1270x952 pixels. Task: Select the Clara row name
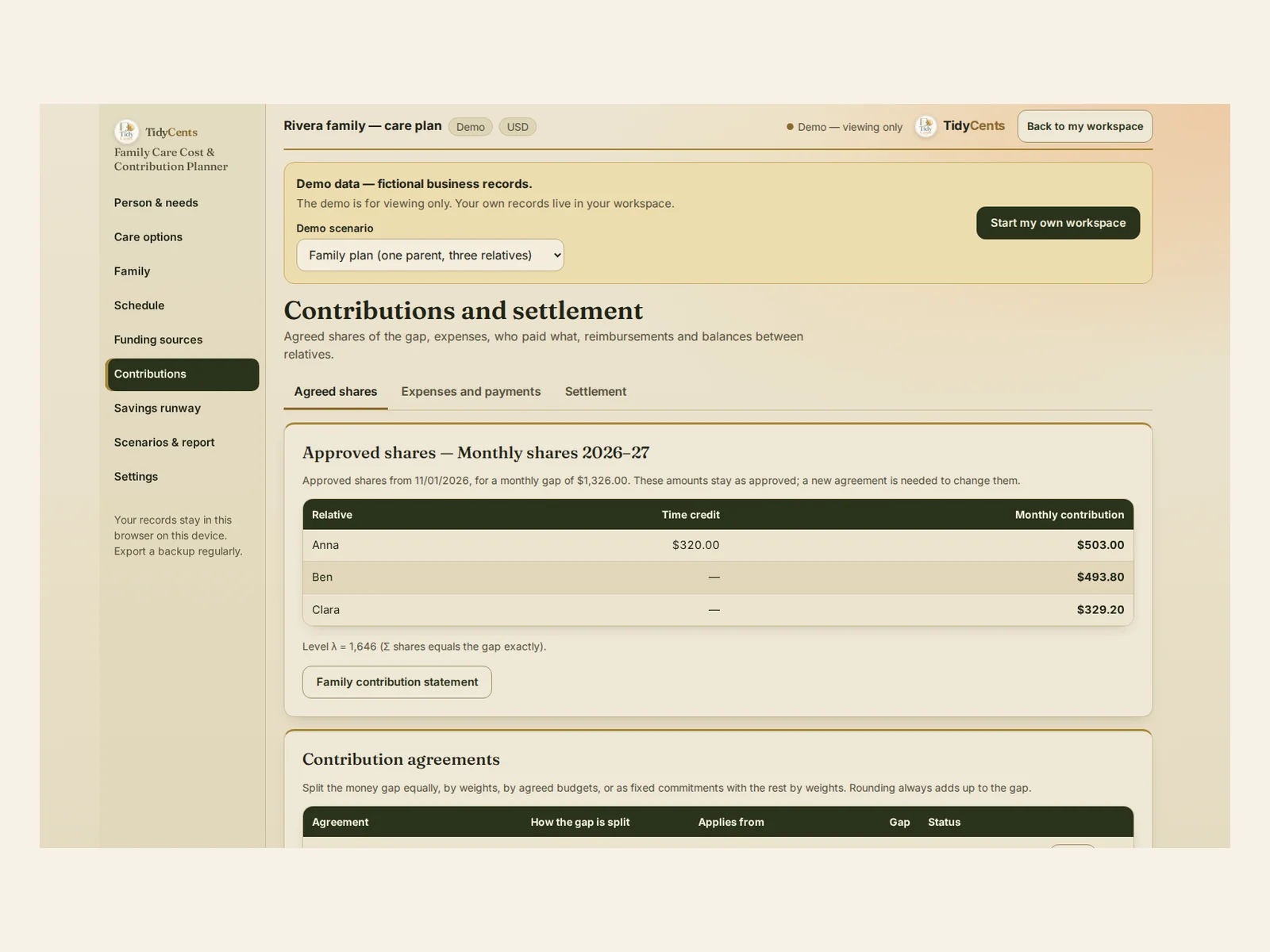(325, 609)
